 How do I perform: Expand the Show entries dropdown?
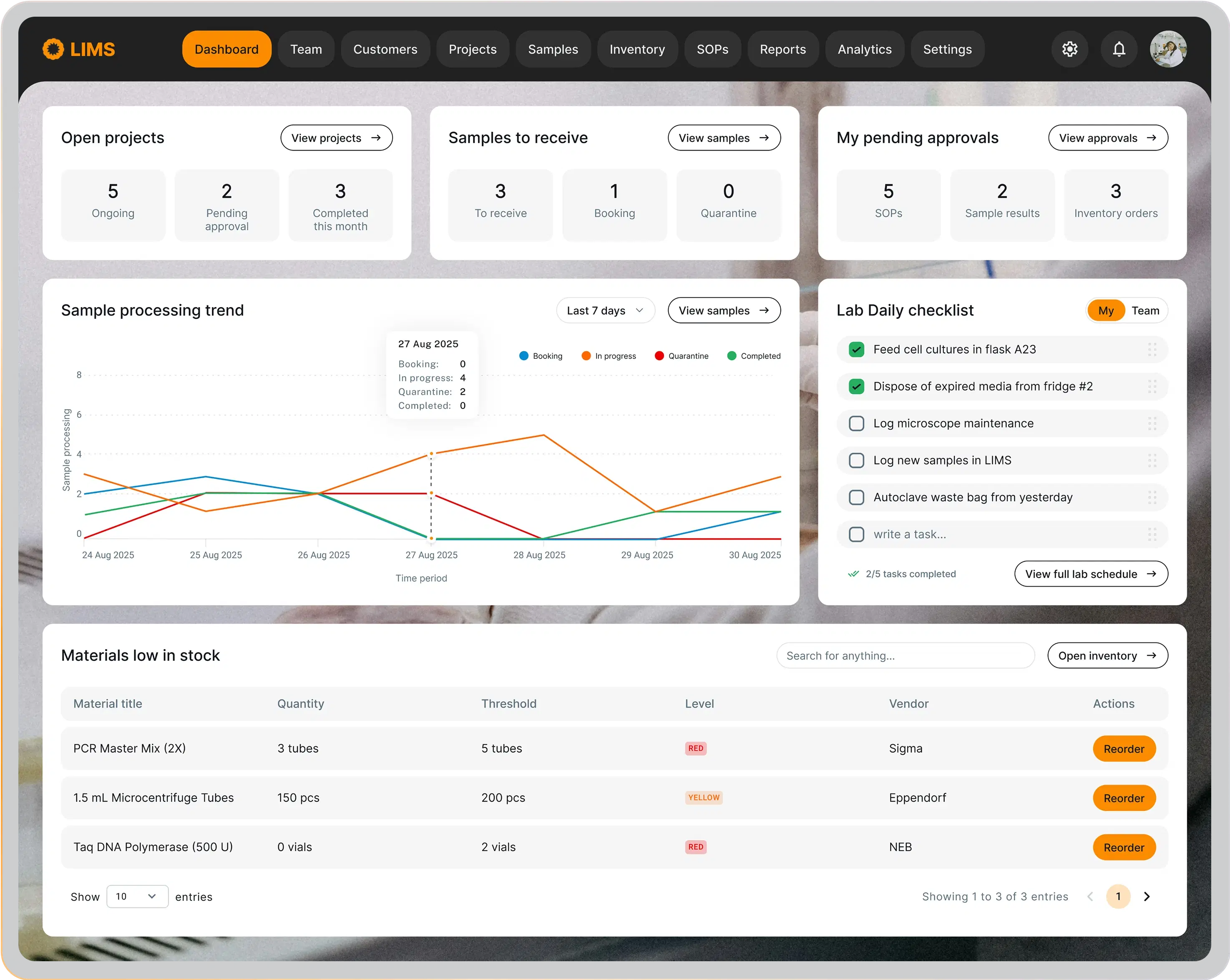click(x=137, y=897)
